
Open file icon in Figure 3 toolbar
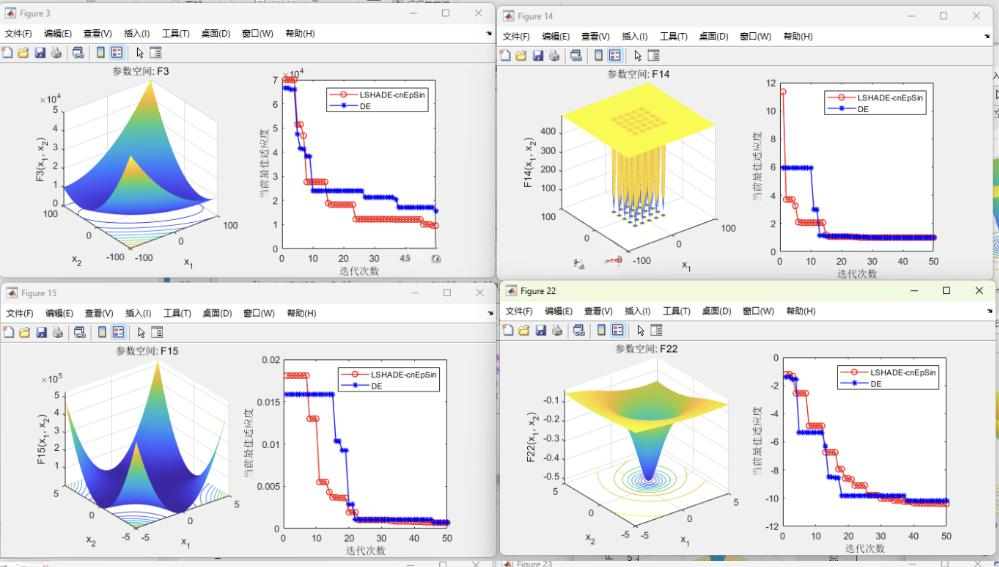[24, 53]
